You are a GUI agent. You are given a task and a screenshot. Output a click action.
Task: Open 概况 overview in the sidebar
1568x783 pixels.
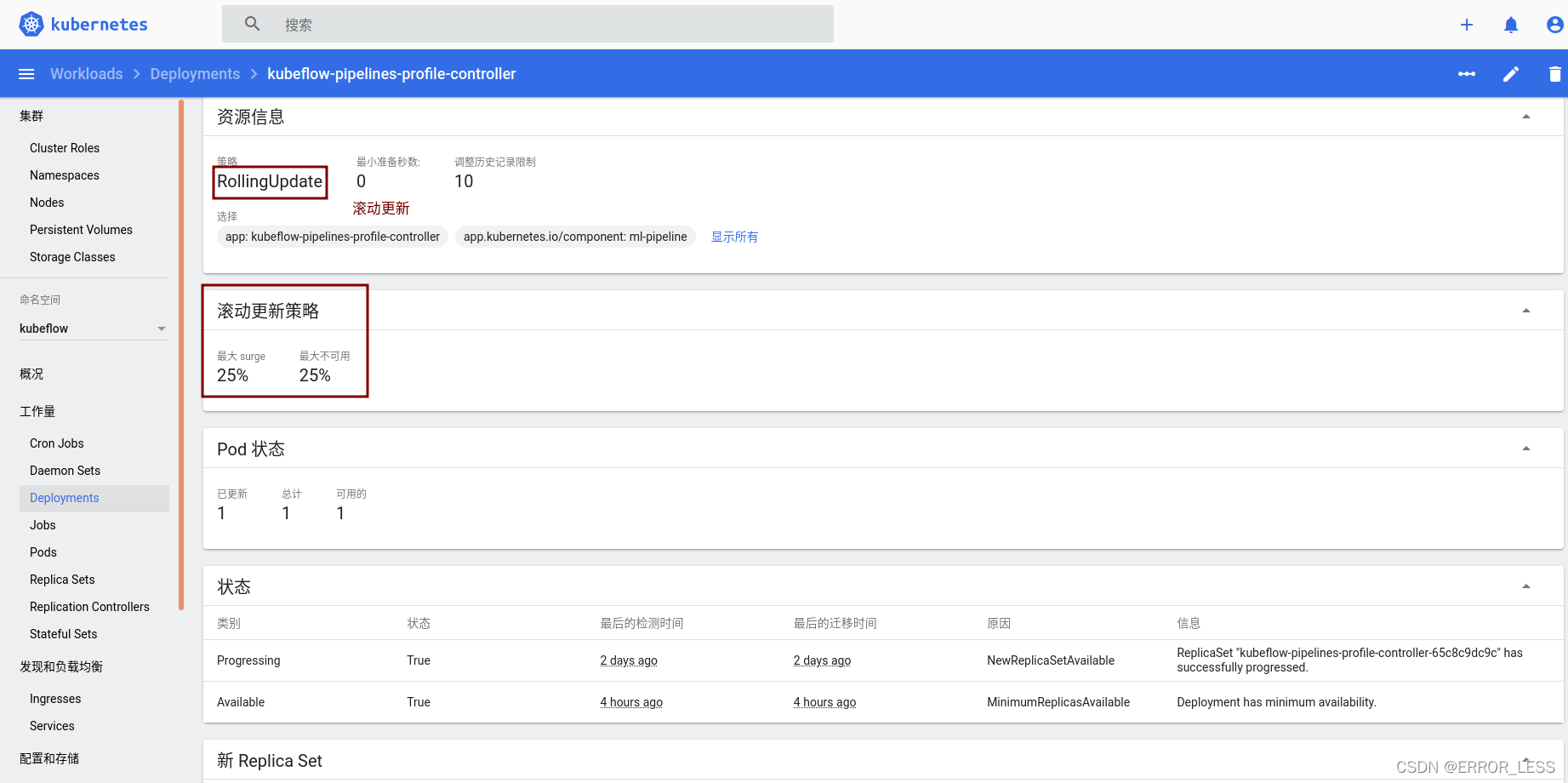(31, 374)
